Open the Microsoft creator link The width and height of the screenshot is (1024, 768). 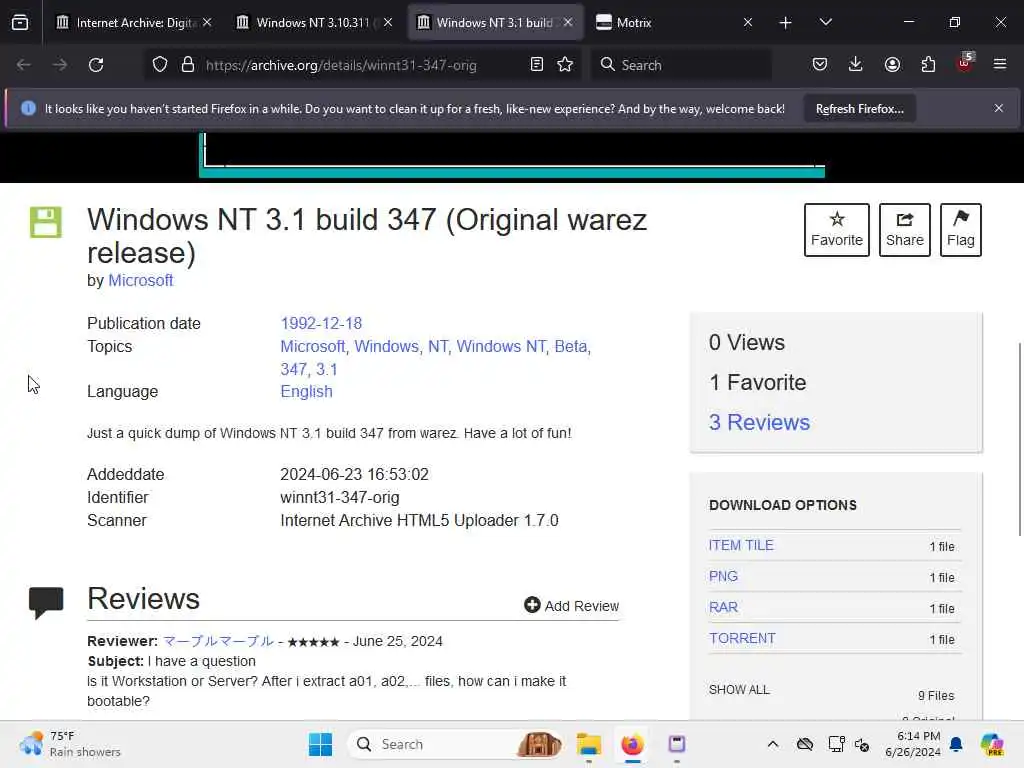(x=140, y=281)
